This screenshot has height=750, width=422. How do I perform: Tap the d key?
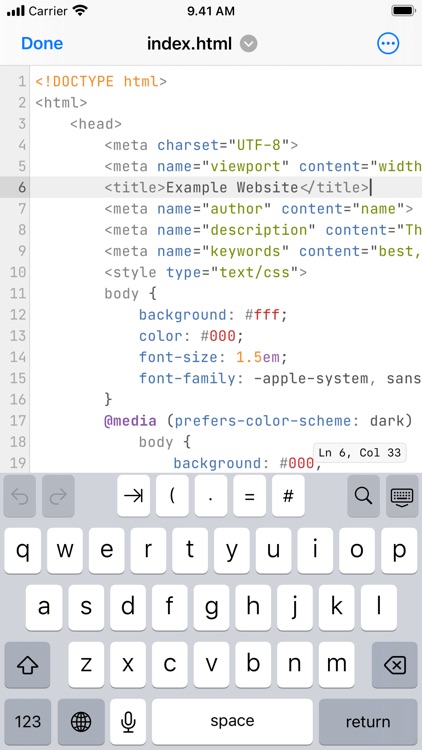pos(128,607)
